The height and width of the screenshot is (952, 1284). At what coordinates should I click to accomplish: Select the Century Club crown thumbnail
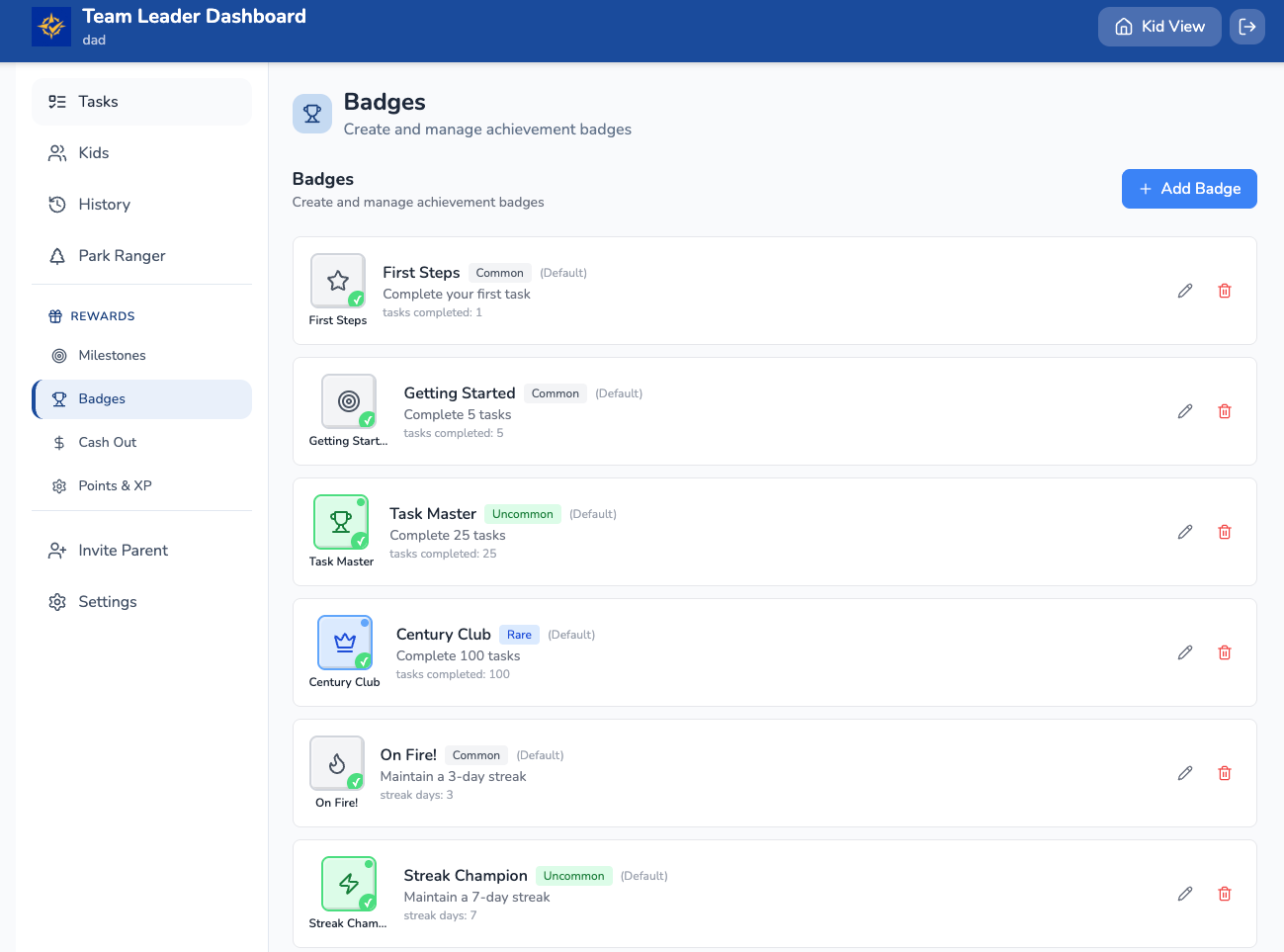click(344, 643)
